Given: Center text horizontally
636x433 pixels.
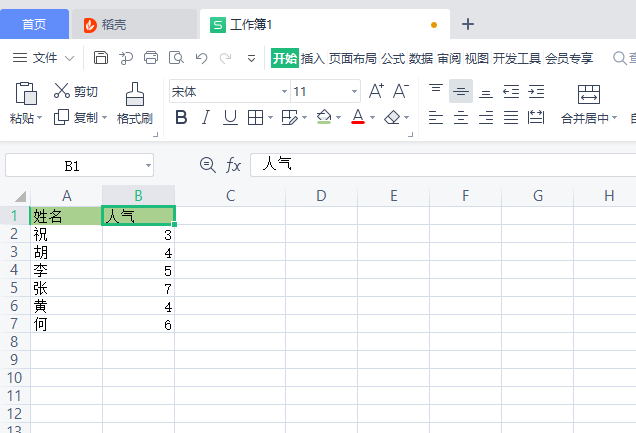Looking at the screenshot, I should [x=461, y=118].
